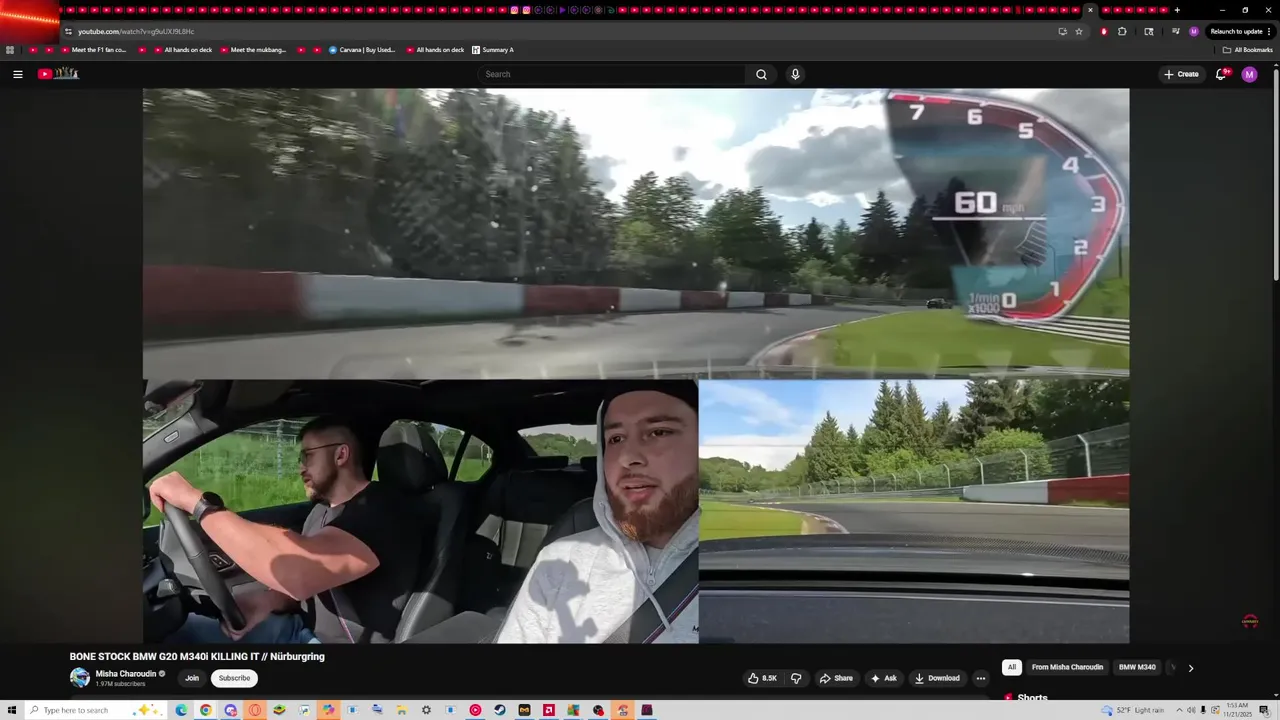Click the Windows taskbar search box
The image size is (1280, 720).
95,710
